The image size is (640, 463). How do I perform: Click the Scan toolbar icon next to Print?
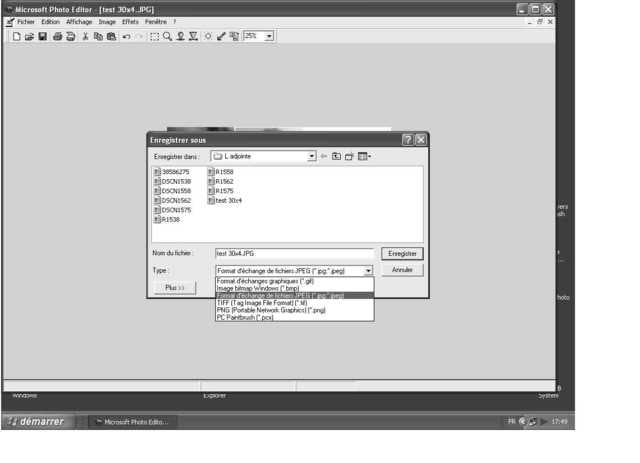click(x=71, y=36)
